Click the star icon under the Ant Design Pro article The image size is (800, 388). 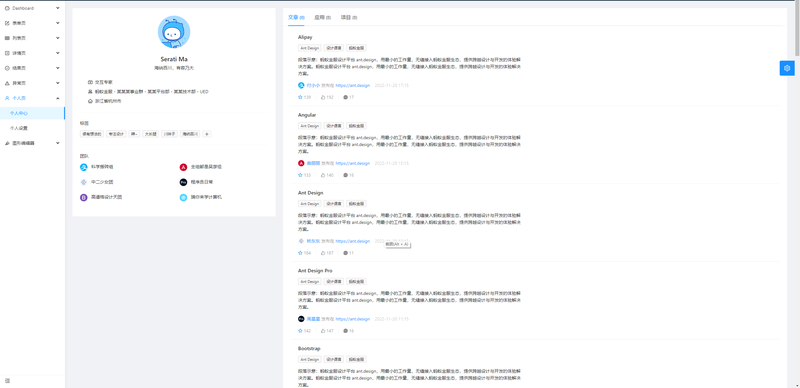[301, 331]
